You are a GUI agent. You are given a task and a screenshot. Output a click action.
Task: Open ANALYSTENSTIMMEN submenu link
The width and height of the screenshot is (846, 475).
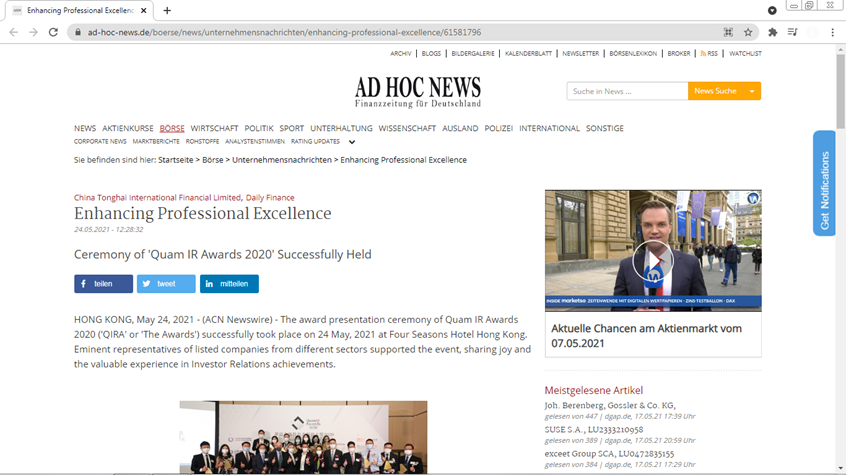coord(255,141)
